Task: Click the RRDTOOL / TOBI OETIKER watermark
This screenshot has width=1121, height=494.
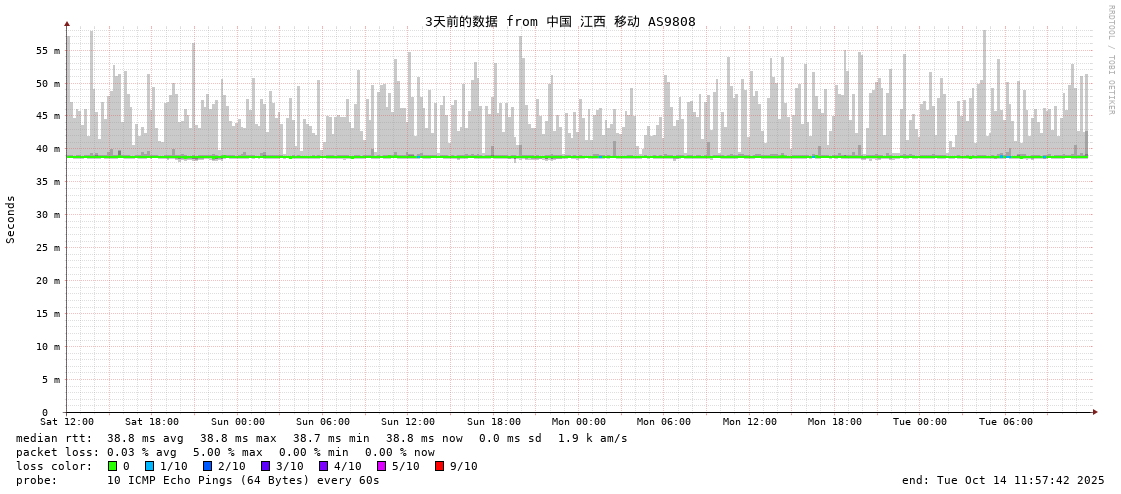Action: click(1110, 59)
